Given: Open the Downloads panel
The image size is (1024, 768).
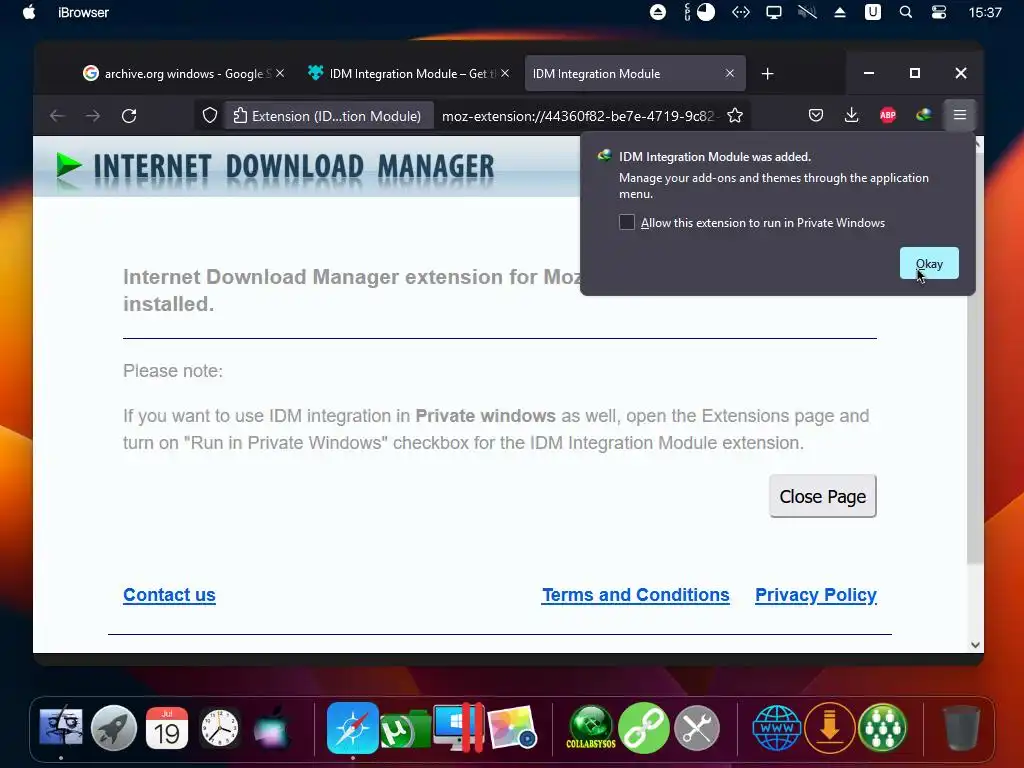Looking at the screenshot, I should [x=851, y=116].
